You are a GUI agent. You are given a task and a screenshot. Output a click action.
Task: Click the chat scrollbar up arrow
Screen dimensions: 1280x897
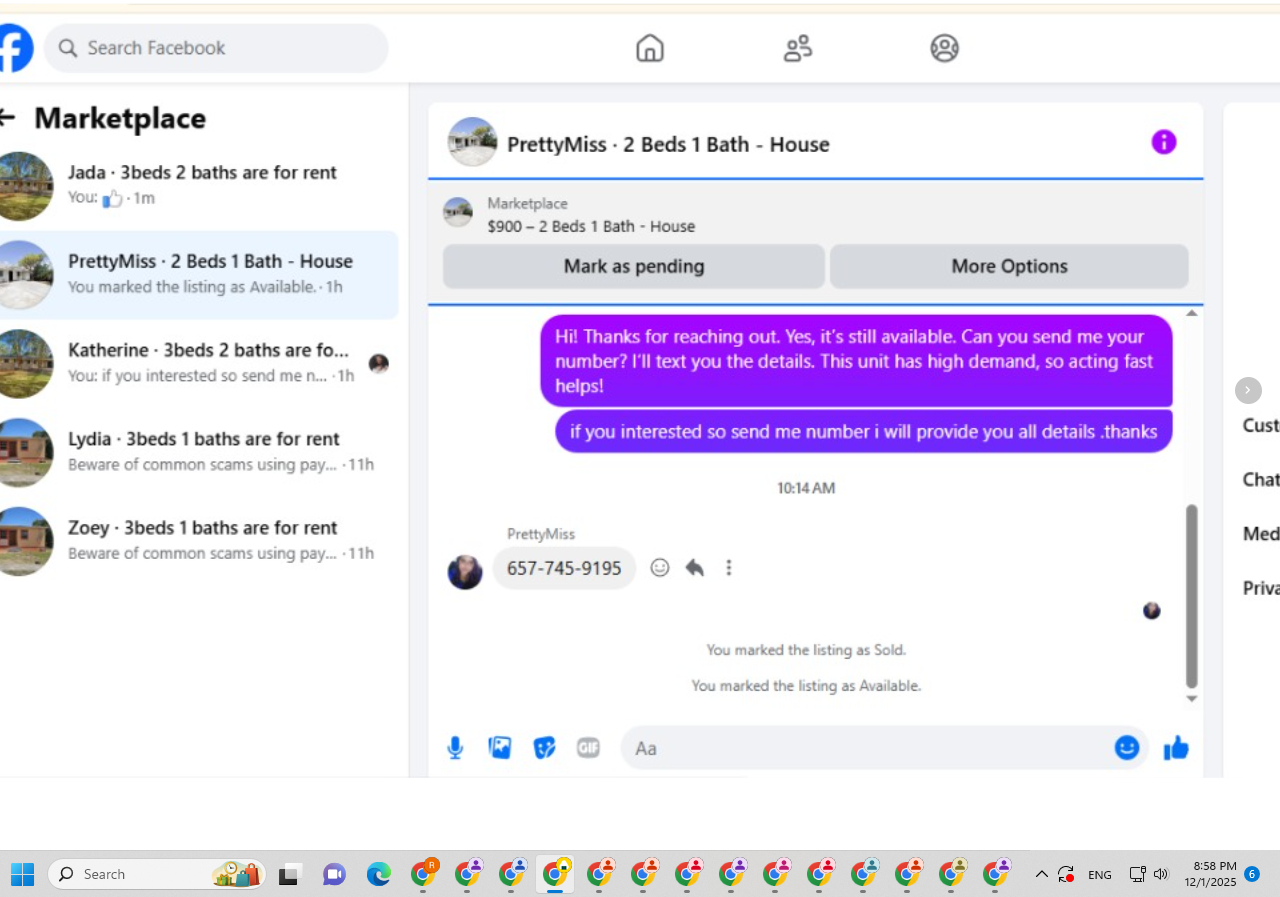1191,313
